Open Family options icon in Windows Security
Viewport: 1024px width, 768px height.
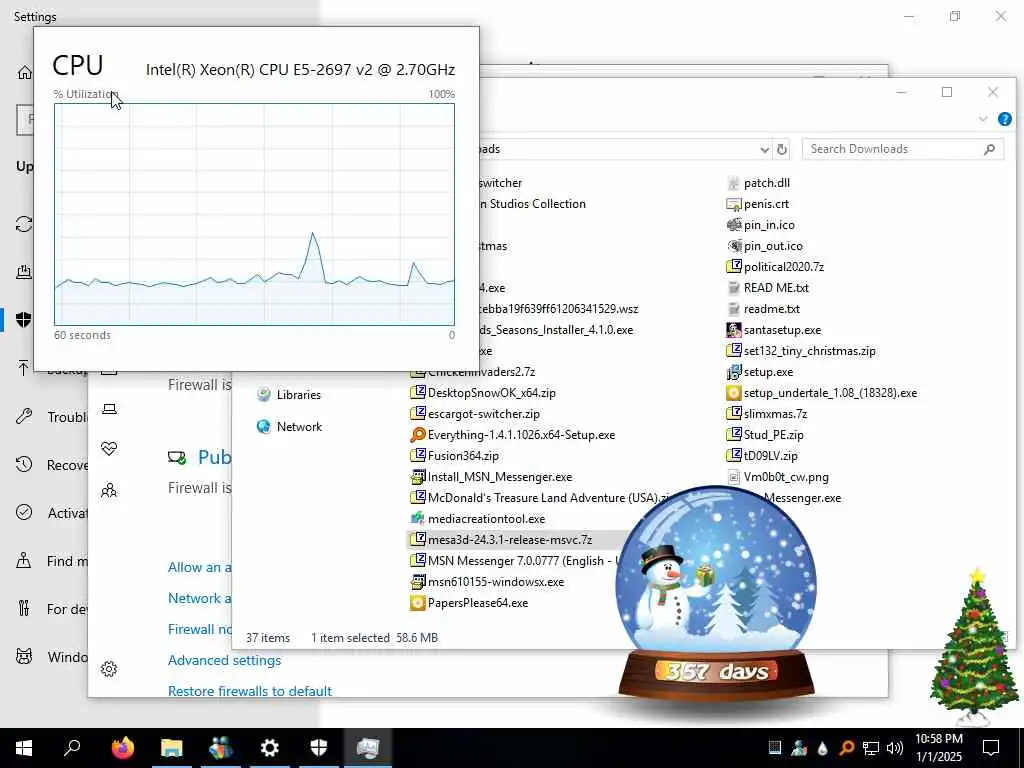coord(109,490)
